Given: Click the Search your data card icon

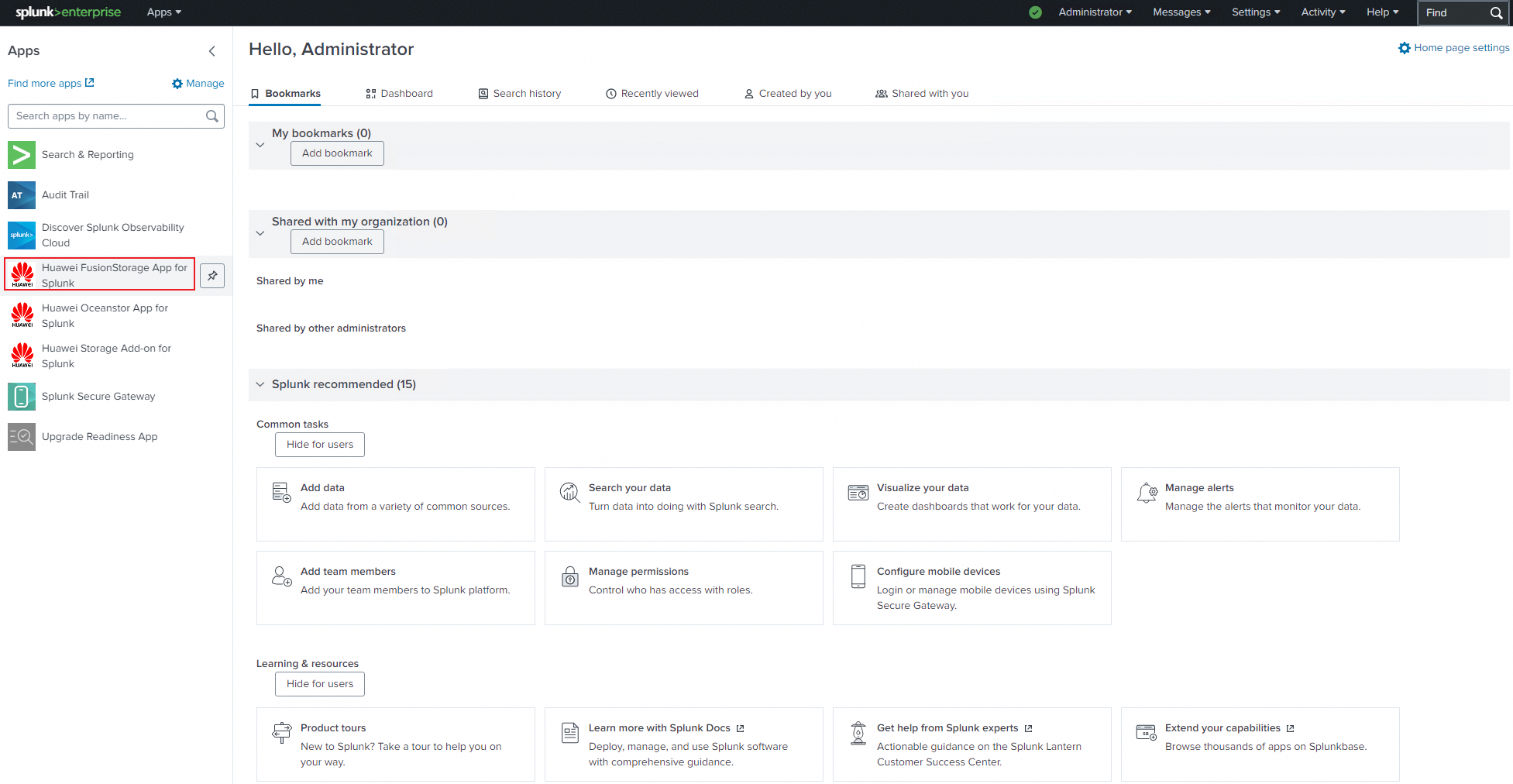Looking at the screenshot, I should tap(569, 492).
